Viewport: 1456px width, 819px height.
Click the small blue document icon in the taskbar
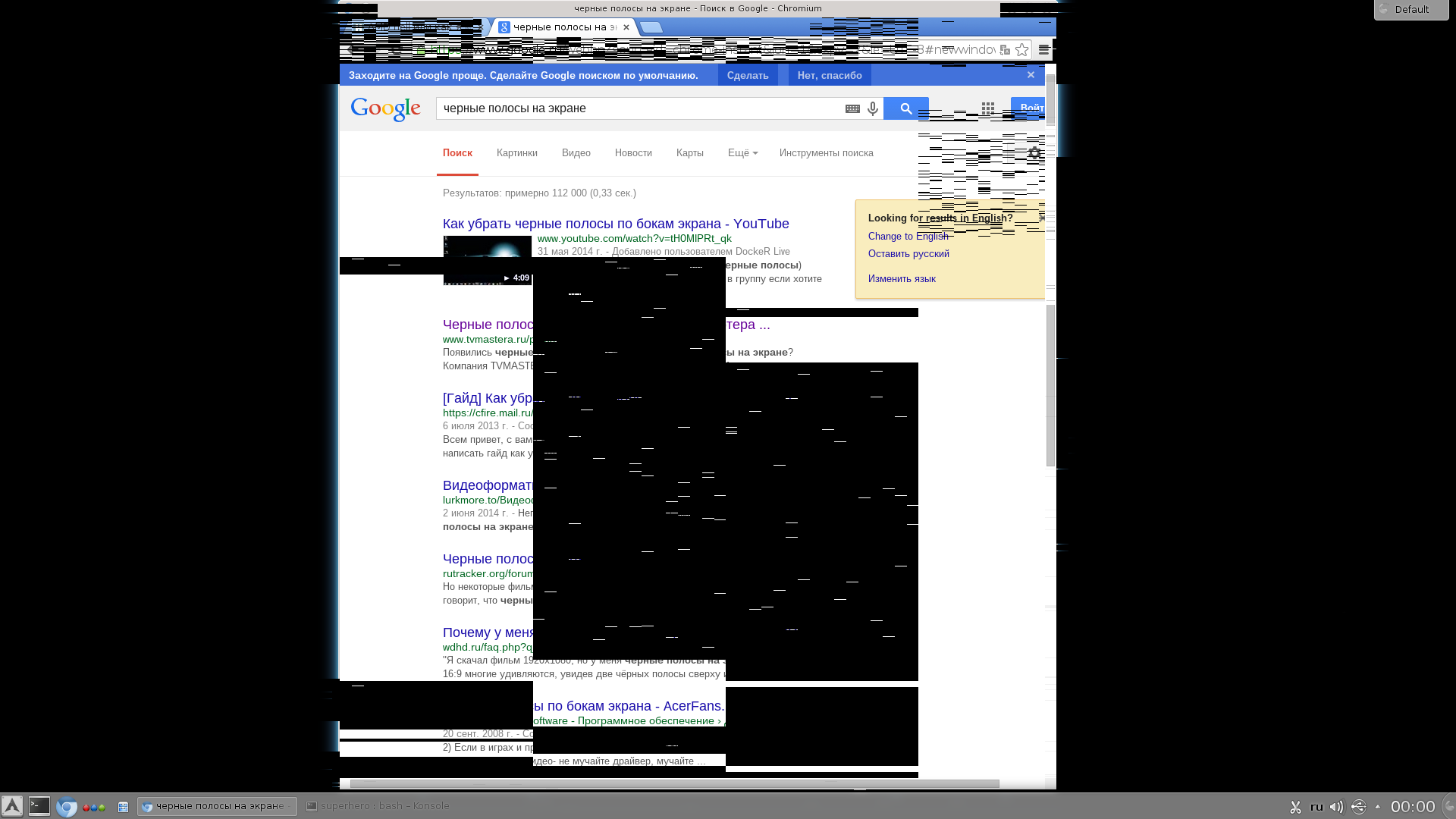(x=123, y=808)
